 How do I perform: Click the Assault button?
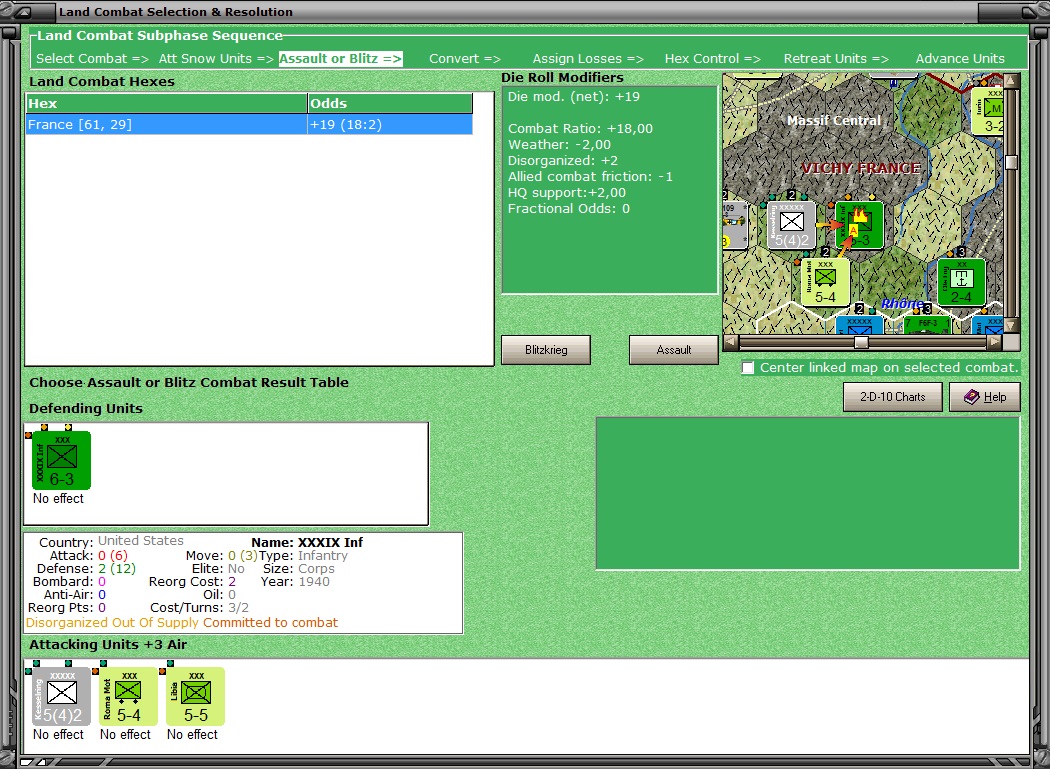[674, 350]
